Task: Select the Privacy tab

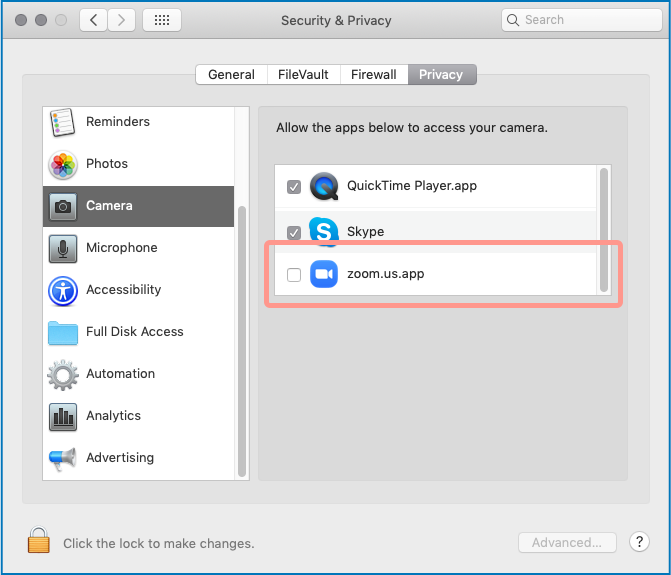Action: point(442,74)
